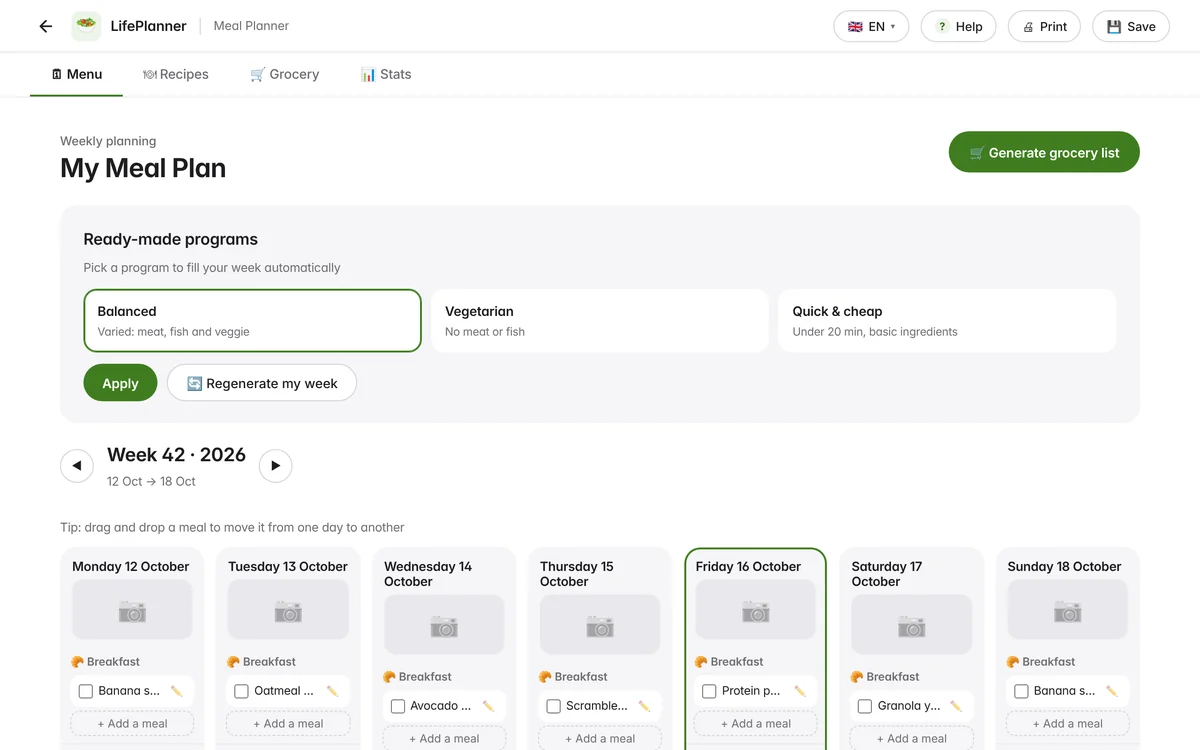Open the EN language dropdown
The height and width of the screenshot is (750, 1200).
coord(871,27)
